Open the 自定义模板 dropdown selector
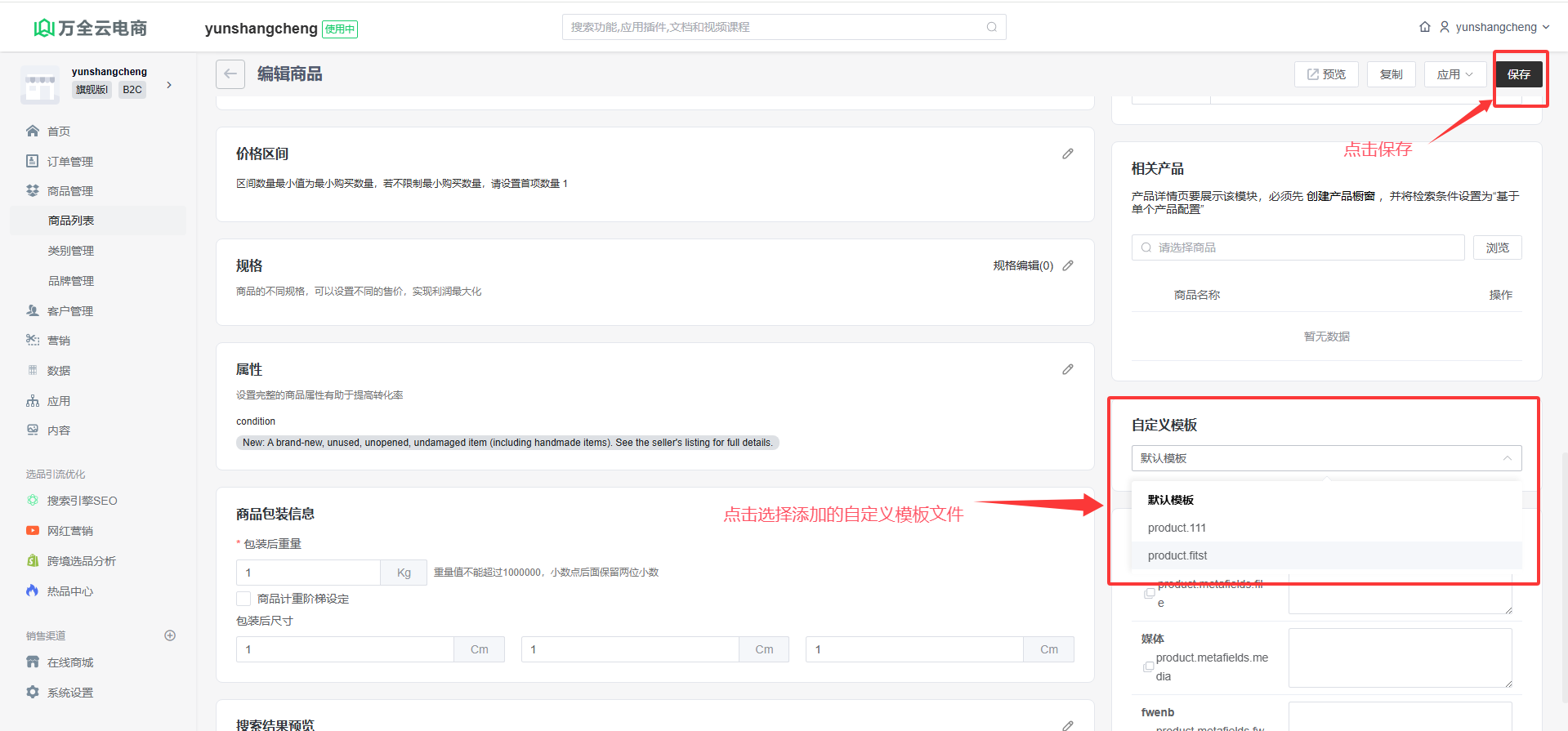This screenshot has width=1568, height=731. point(1325,458)
